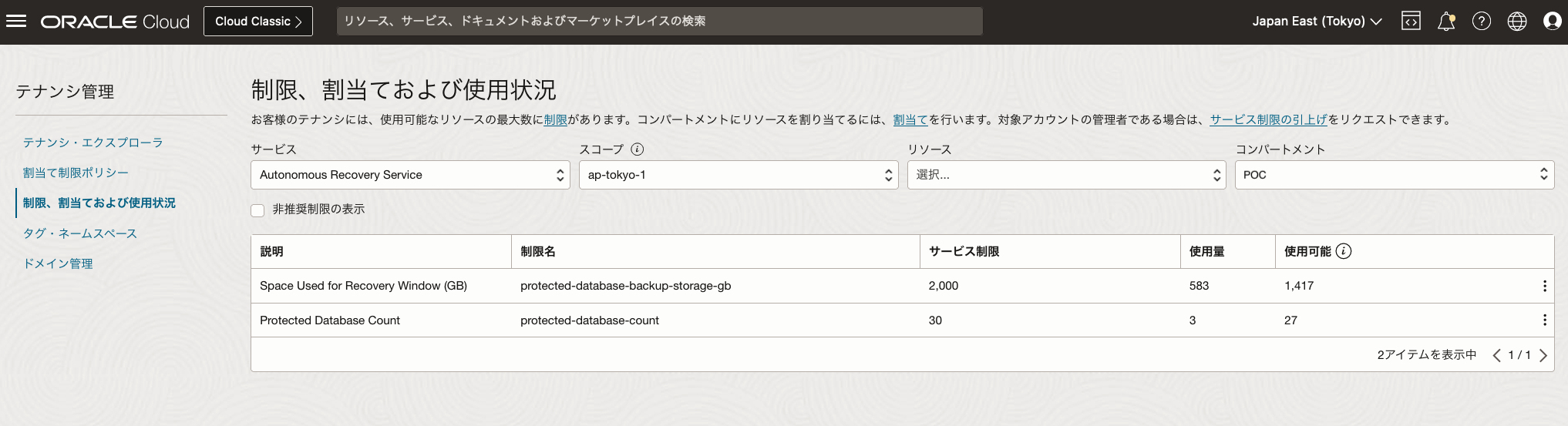The image size is (1568, 426).
Task: Toggle 非推奨制限の表示 checkbox
Action: 257,210
